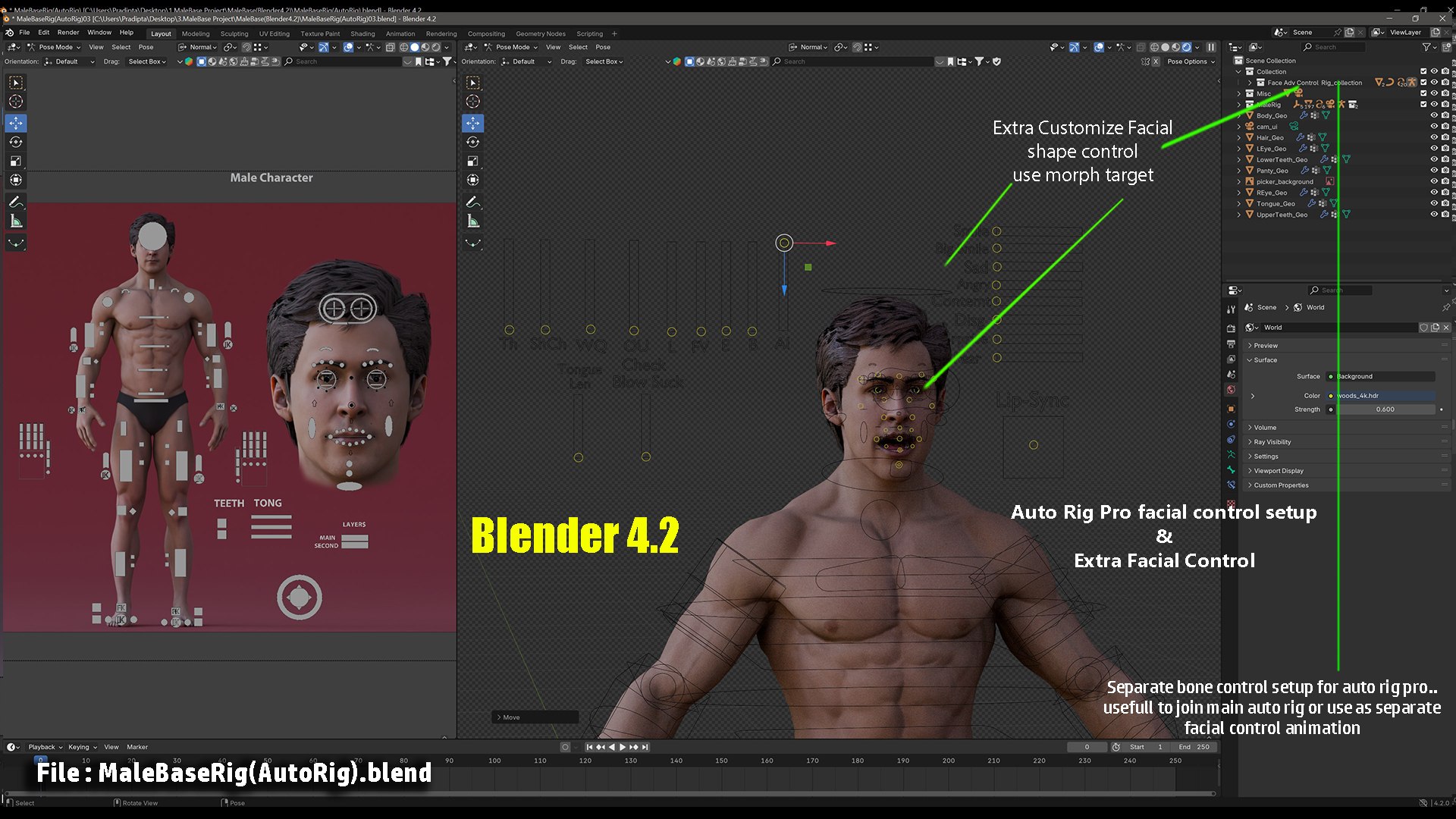The width and height of the screenshot is (1456, 819).
Task: Click the End frame 250 field
Action: (x=1194, y=747)
